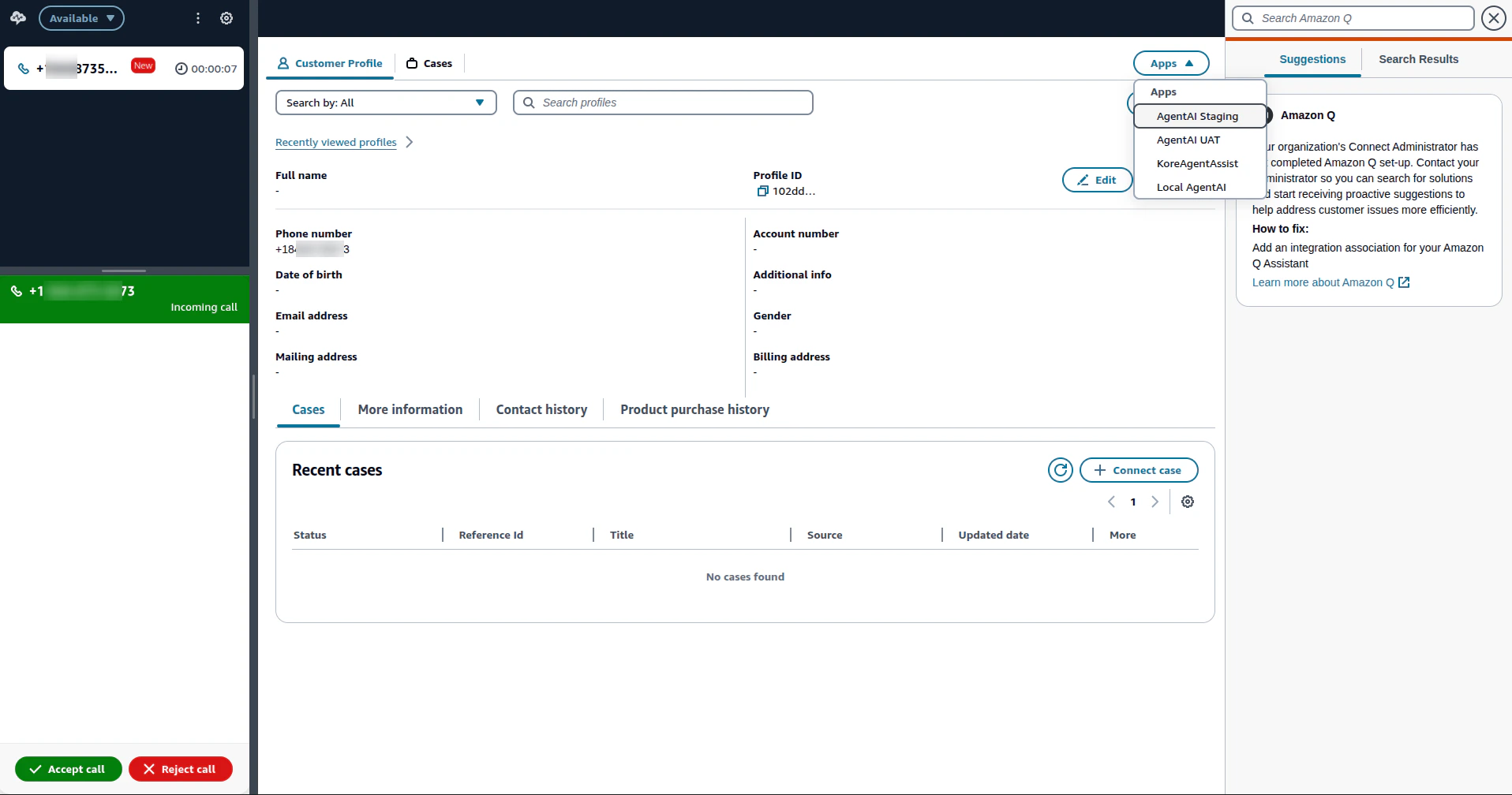Open the three-dot options menu
The image size is (1512, 795).
(198, 18)
